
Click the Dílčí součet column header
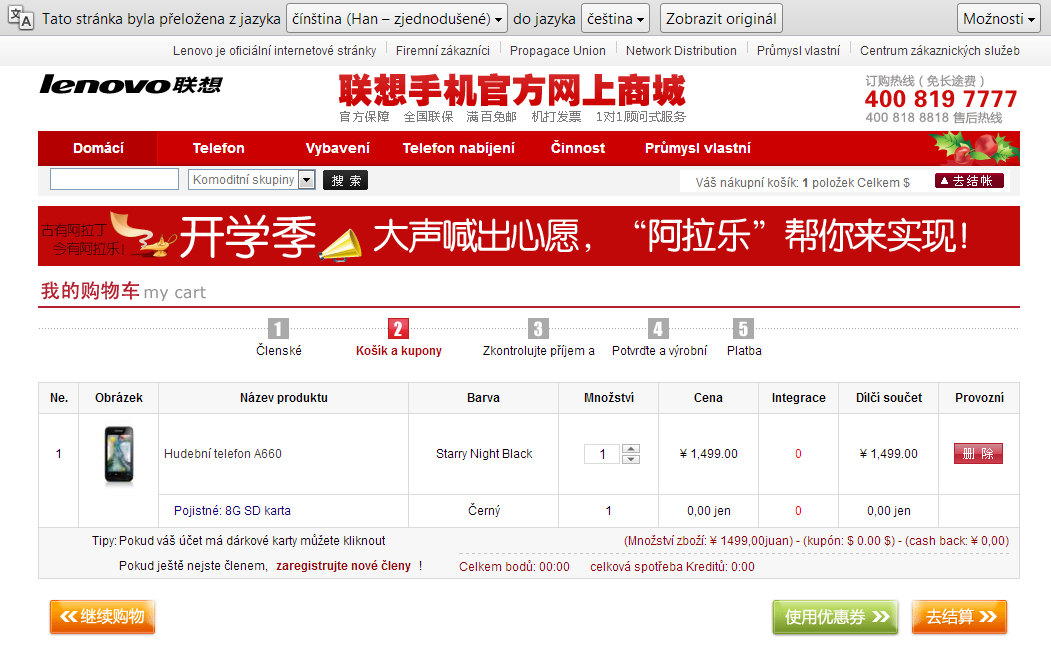coord(889,398)
